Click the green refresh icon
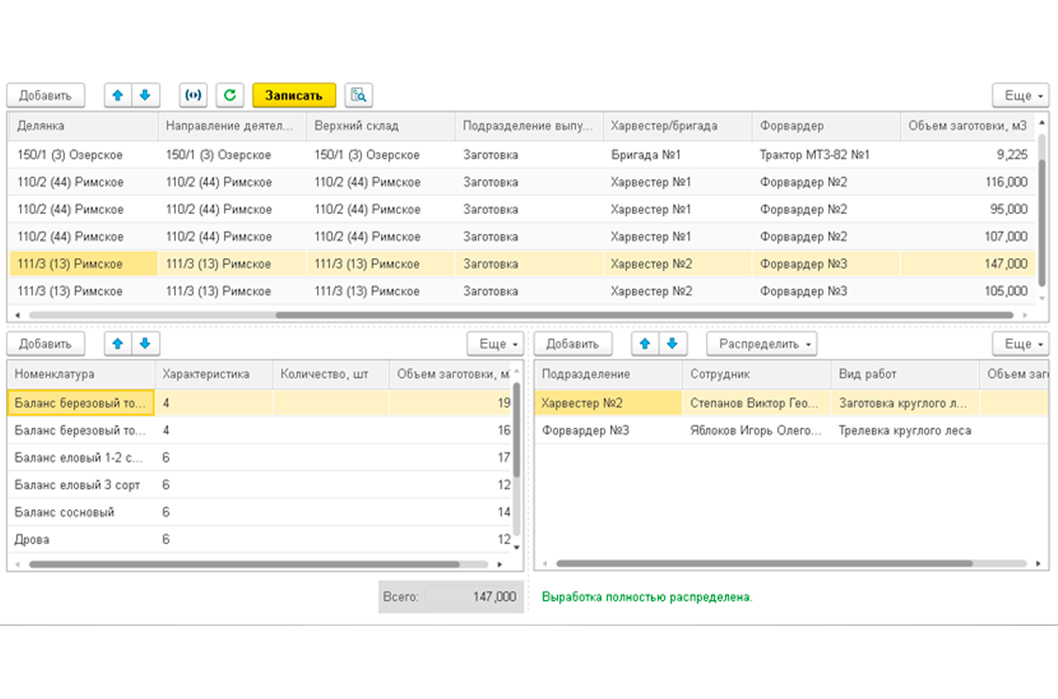Image resolution: width=1058 pixels, height=699 pixels. click(229, 95)
